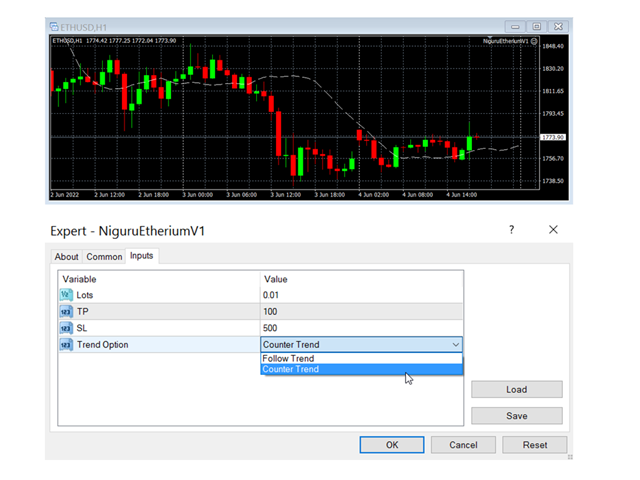Click the Reset button
Screen dimensions: 640x480
535,445
